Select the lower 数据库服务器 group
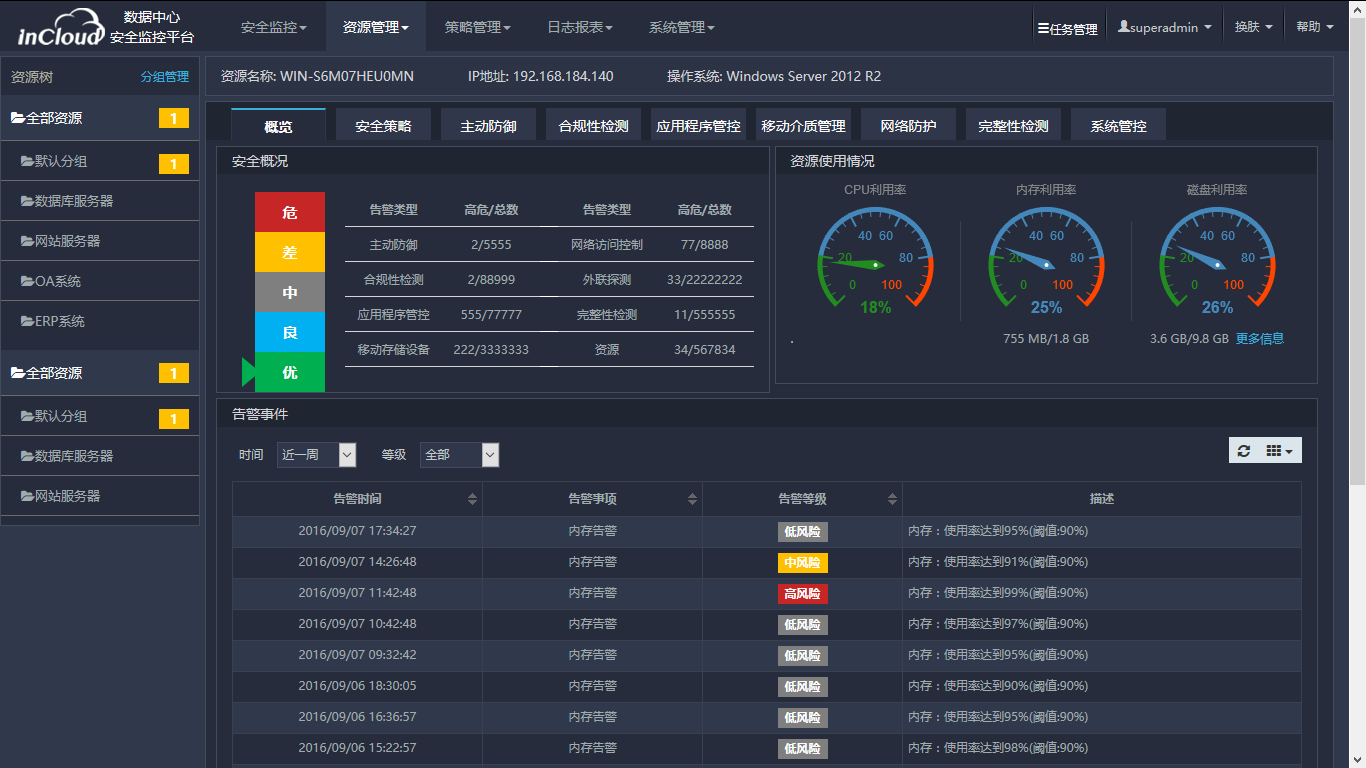The image size is (1366, 768). (x=100, y=456)
